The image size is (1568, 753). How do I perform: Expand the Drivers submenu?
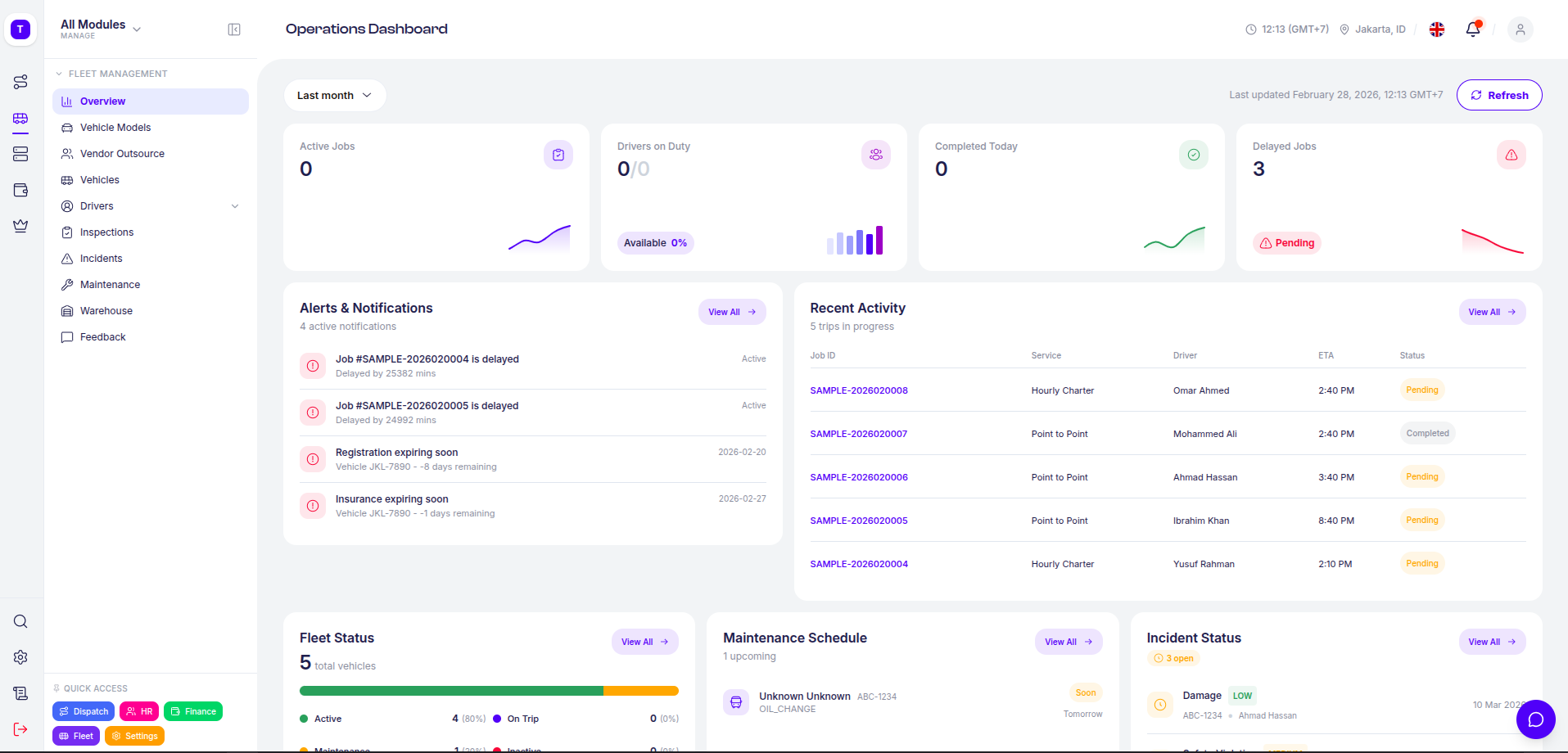[x=235, y=206]
